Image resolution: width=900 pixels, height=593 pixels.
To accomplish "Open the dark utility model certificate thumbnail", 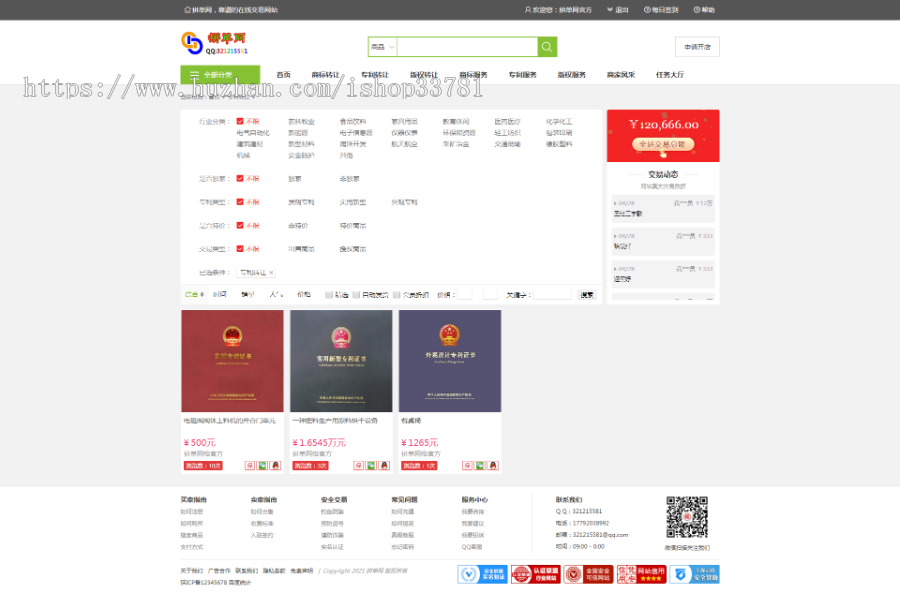I will 341,361.
